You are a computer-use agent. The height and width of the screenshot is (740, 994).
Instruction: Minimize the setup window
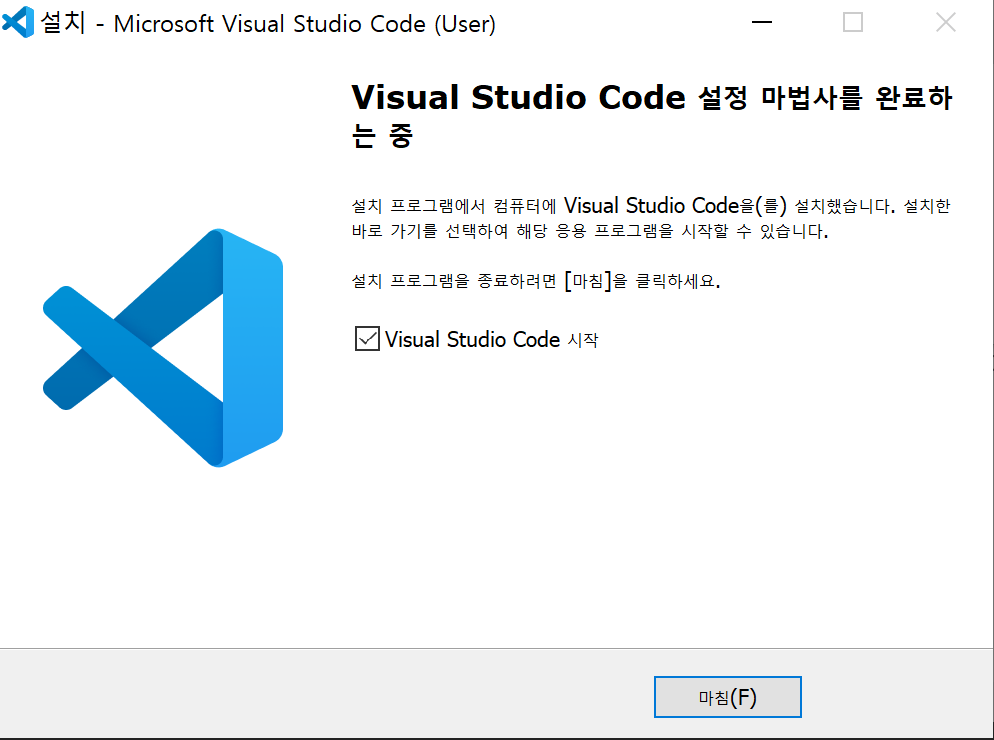pos(761,23)
